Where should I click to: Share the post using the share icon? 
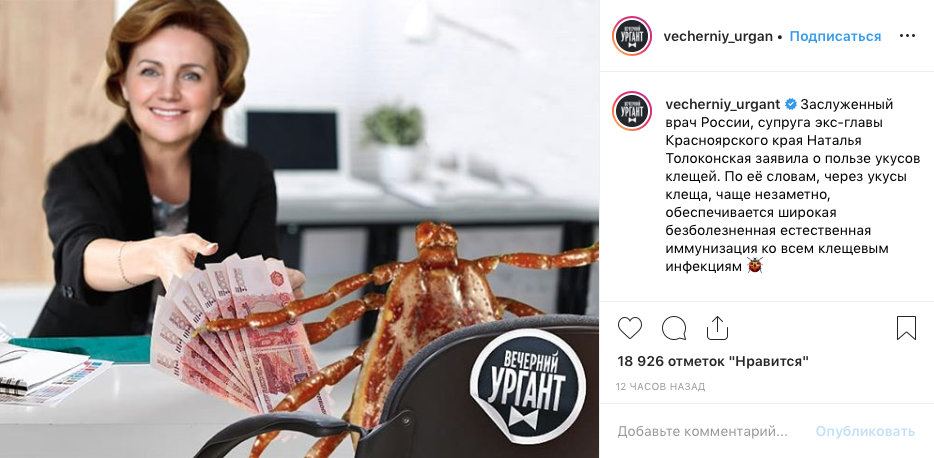[717, 328]
